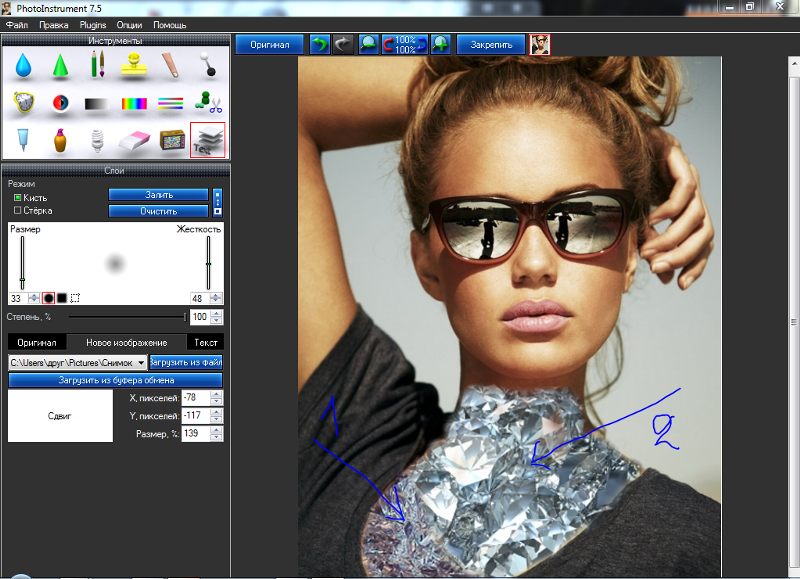
Task: Select the orange bottle glamour skin tool
Action: pos(60,140)
